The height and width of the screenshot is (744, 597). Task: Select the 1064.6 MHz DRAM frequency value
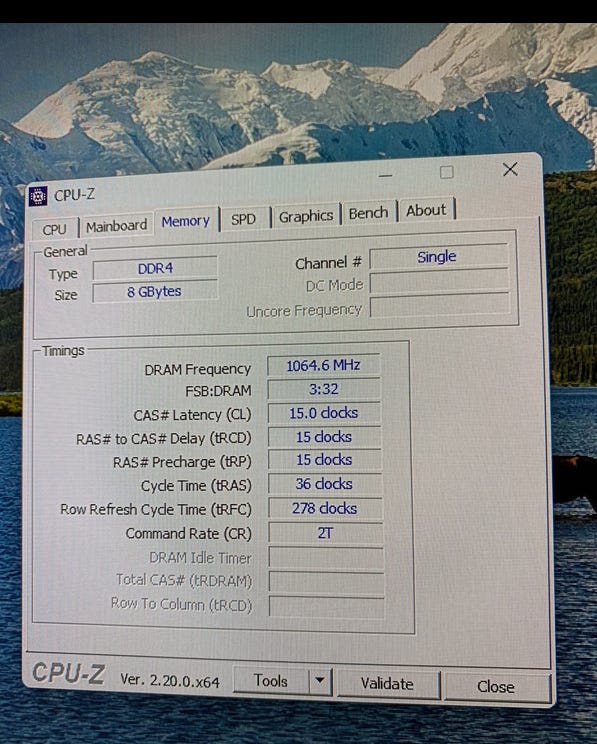(x=324, y=365)
